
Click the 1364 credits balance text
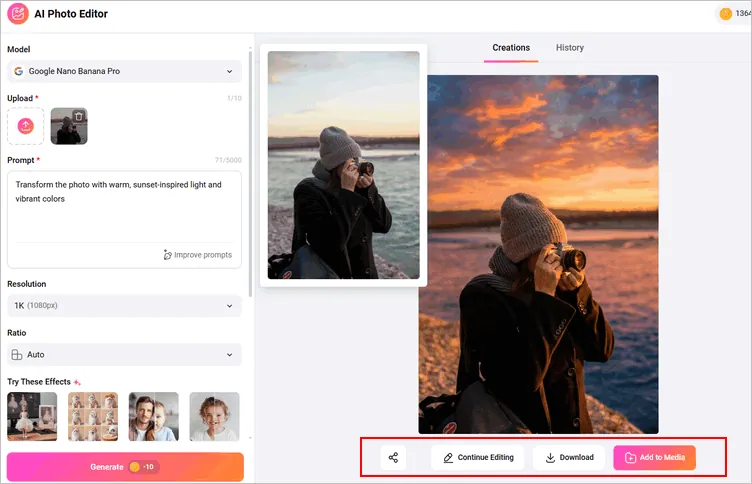pyautogui.click(x=743, y=13)
